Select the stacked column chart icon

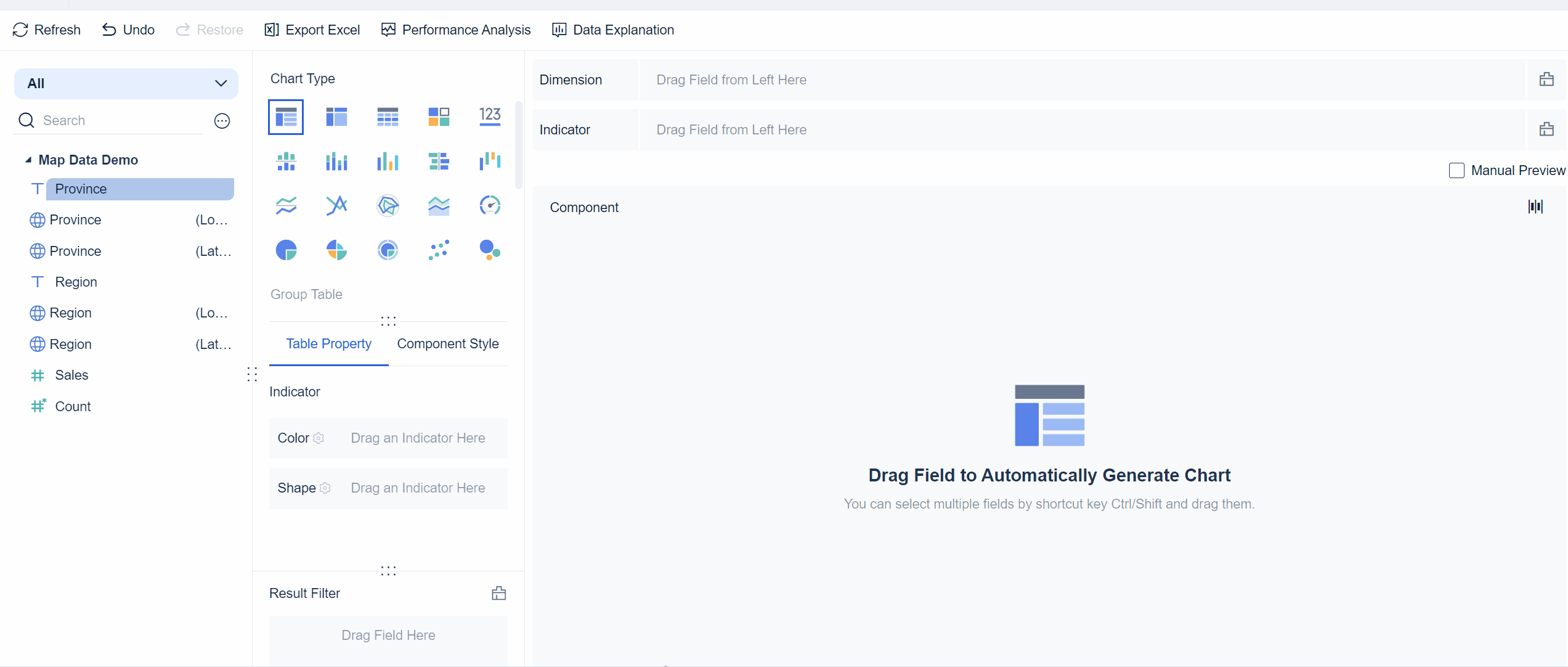(x=336, y=162)
